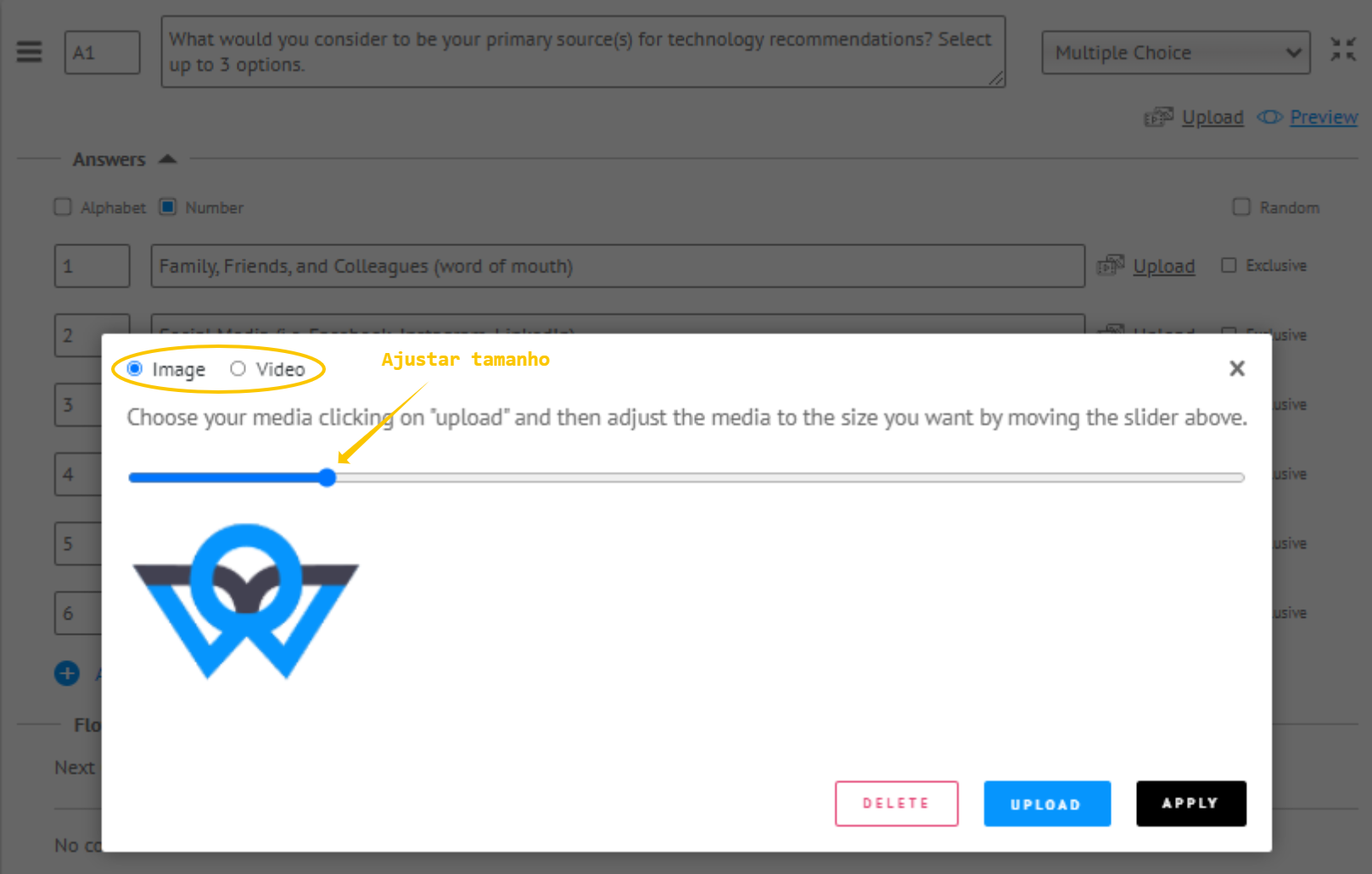Click the blue UPLOAD button
This screenshot has width=1372, height=874.
[x=1047, y=804]
